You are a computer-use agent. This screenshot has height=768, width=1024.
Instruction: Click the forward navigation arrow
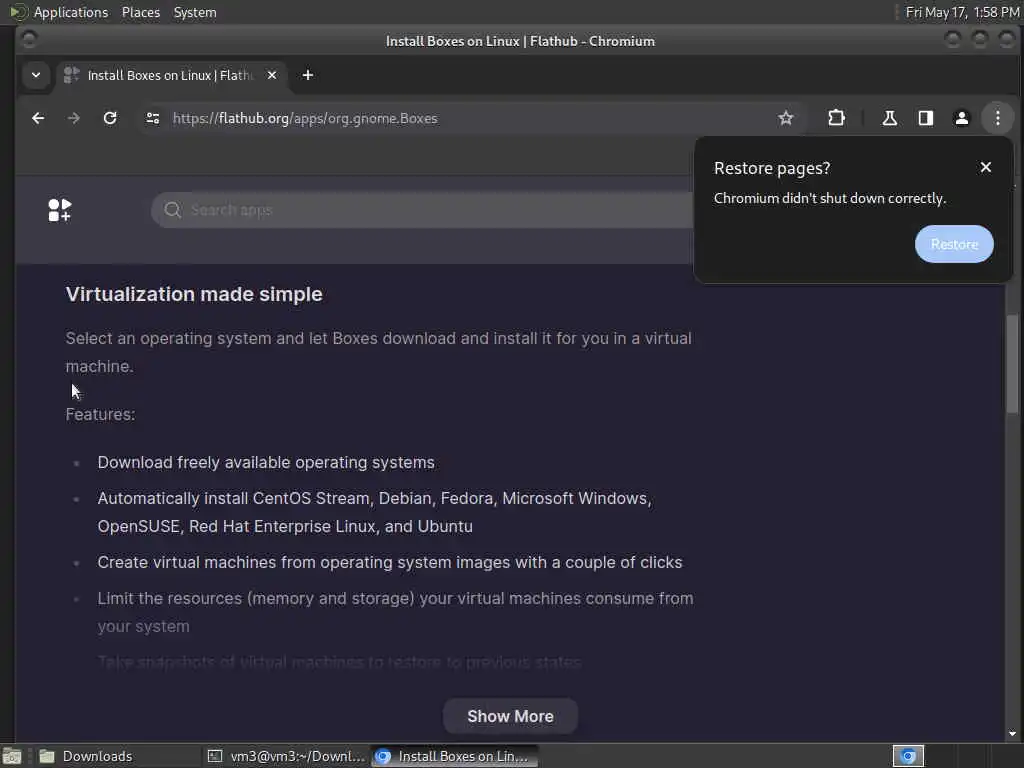click(x=74, y=118)
